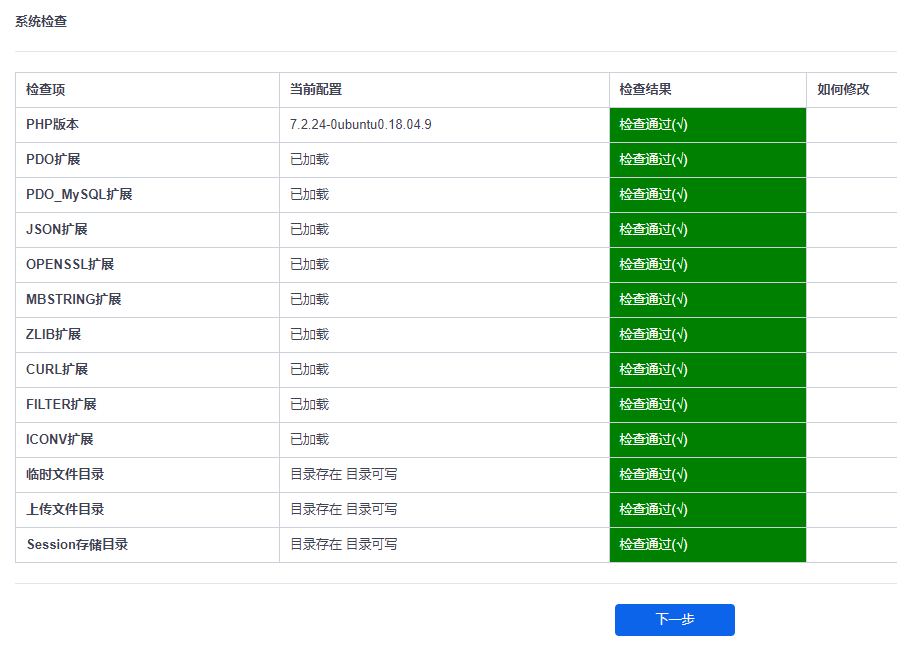Select the PHP version 7.2.24-0ubuntu0.18.04.9 text
The image size is (897, 647).
coord(360,125)
